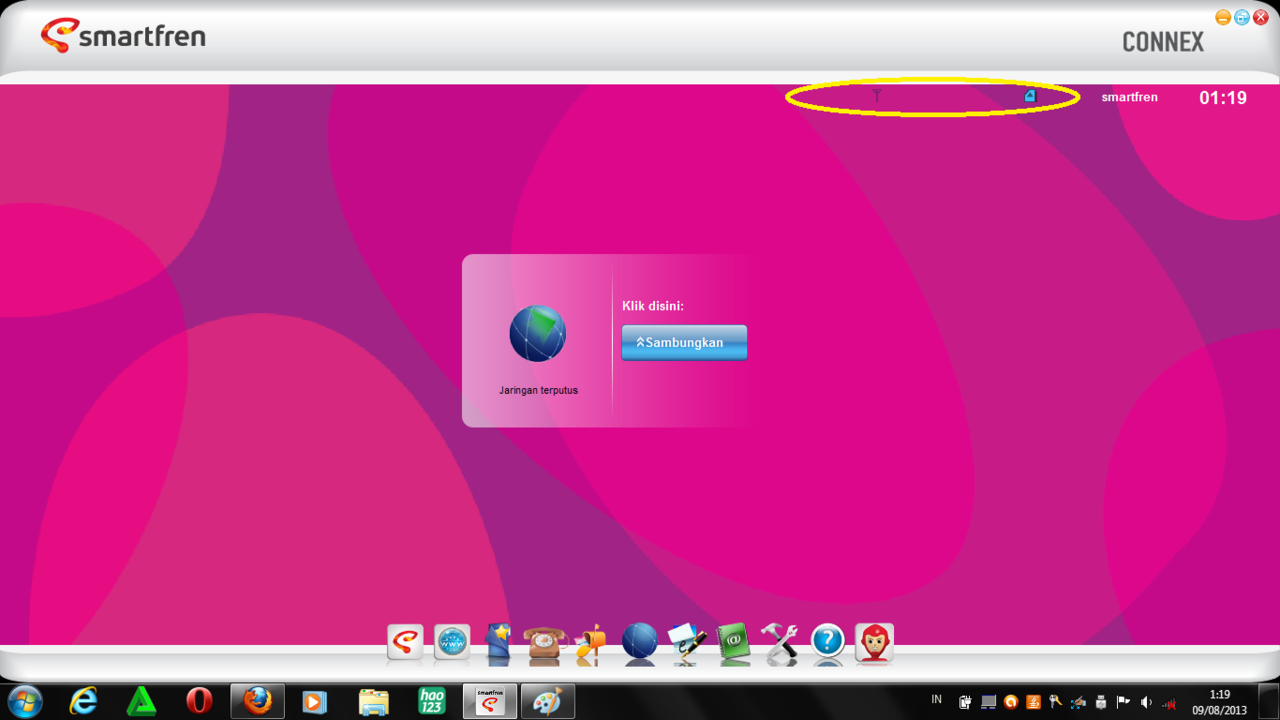Click the Show Desktop button
The width and height of the screenshot is (1280, 720).
(x=1268, y=701)
